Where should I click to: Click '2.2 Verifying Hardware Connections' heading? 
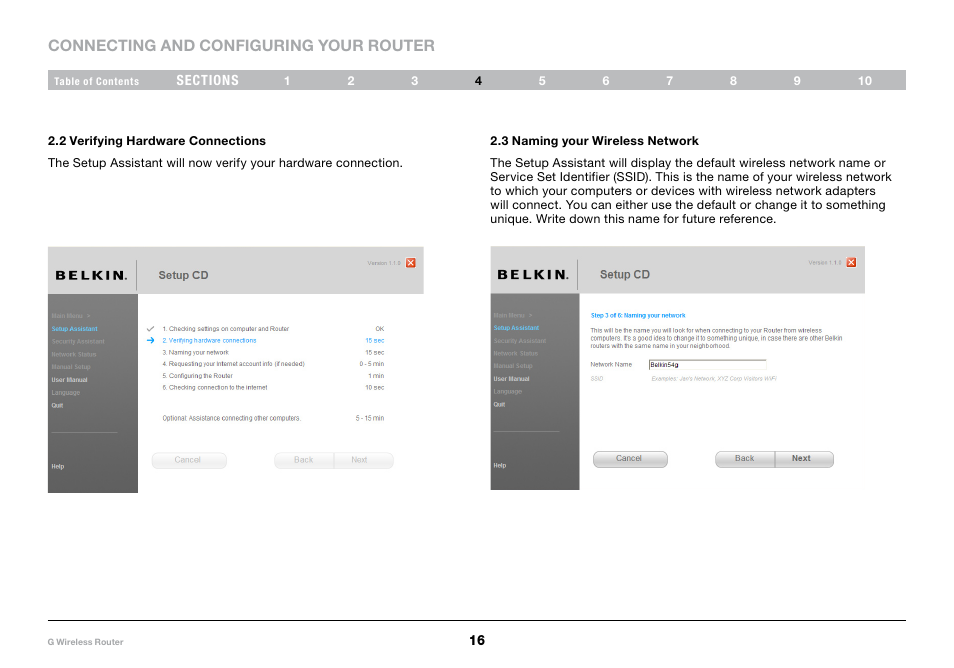click(x=157, y=141)
